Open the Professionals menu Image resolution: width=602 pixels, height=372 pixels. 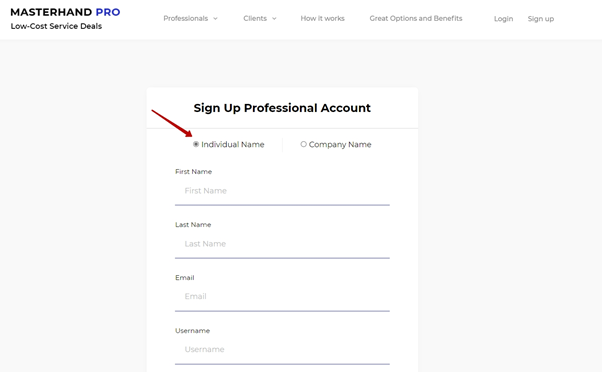[x=185, y=18]
